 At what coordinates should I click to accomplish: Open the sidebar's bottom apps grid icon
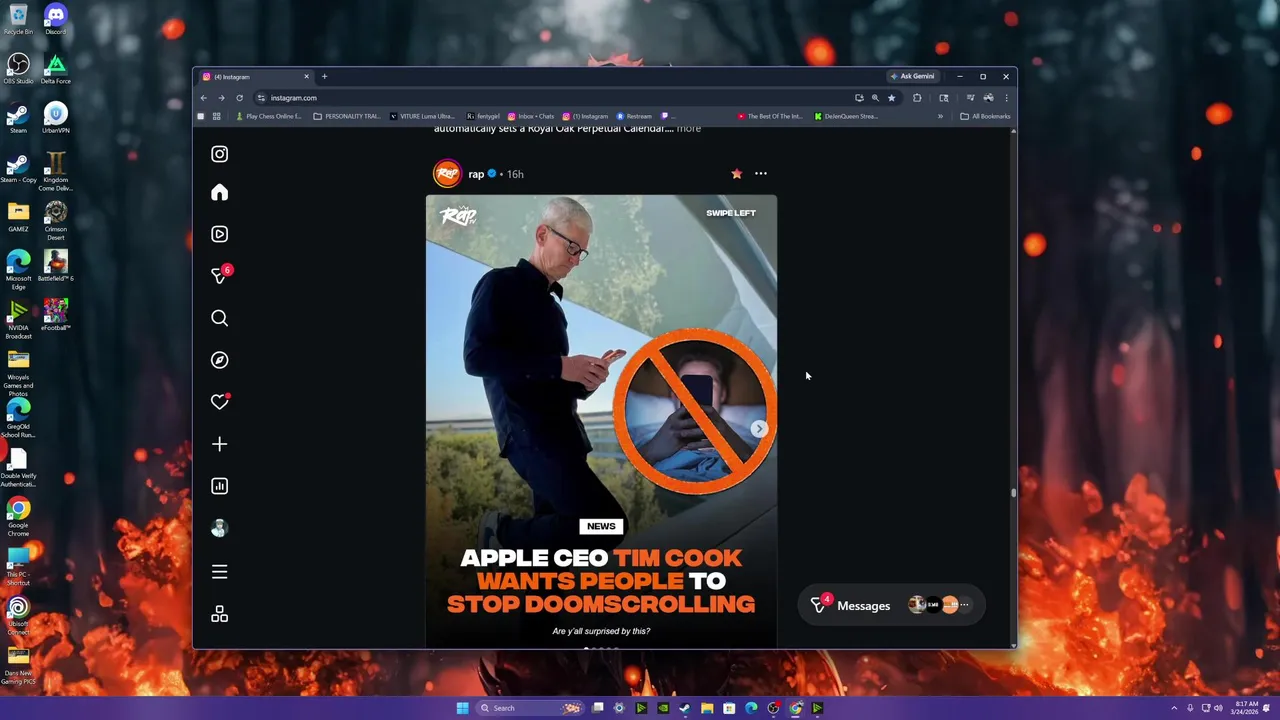coord(219,614)
